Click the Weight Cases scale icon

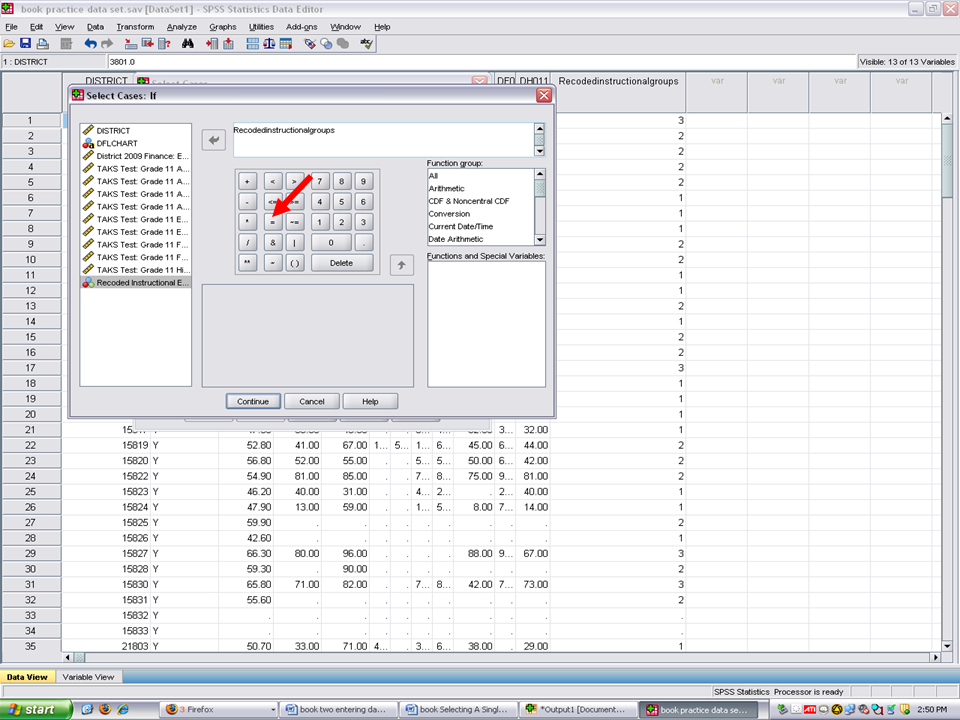click(269, 44)
